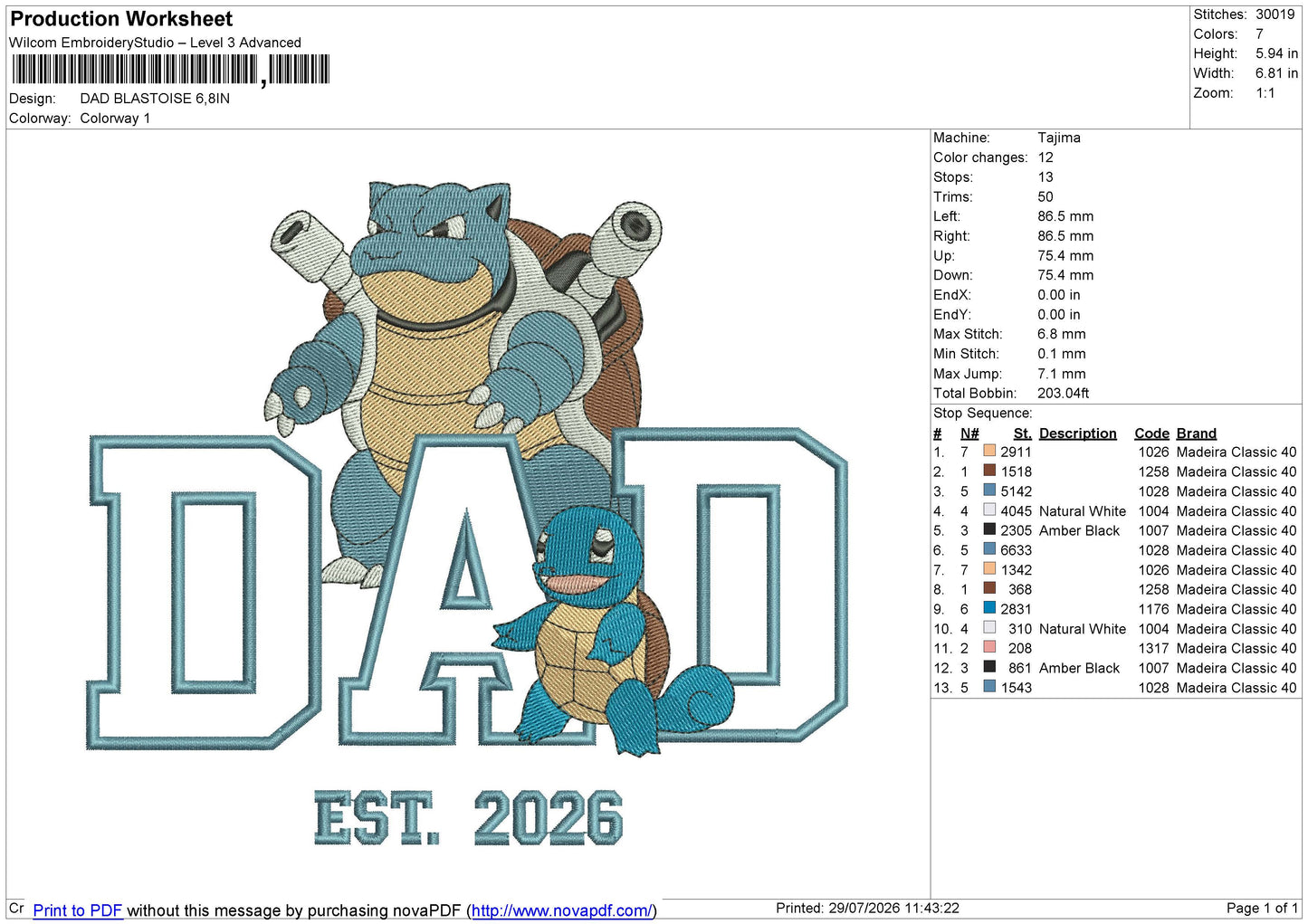Click the 'Print to PDF' link

[x=78, y=910]
